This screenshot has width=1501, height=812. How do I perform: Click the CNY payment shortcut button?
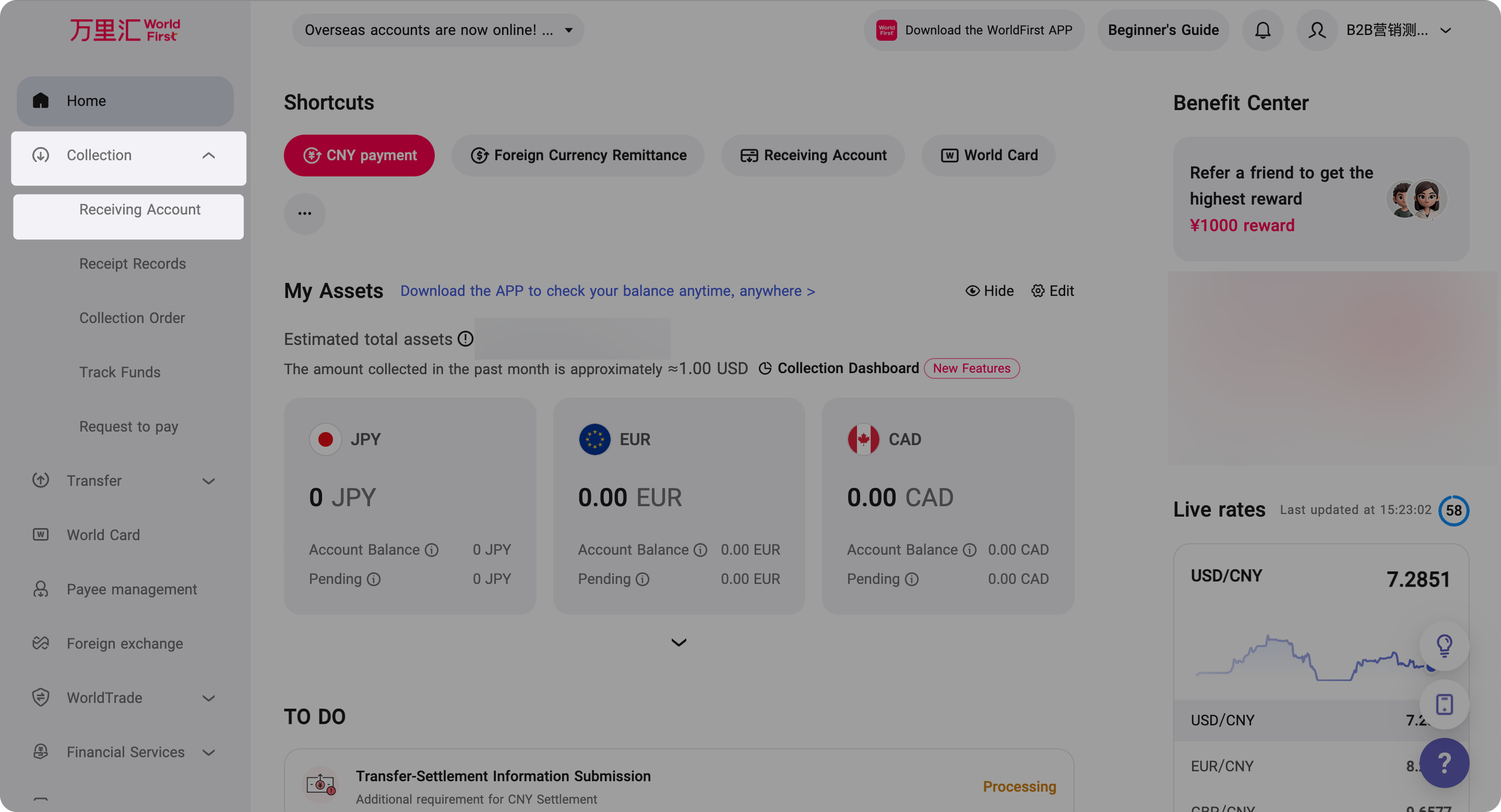click(359, 156)
